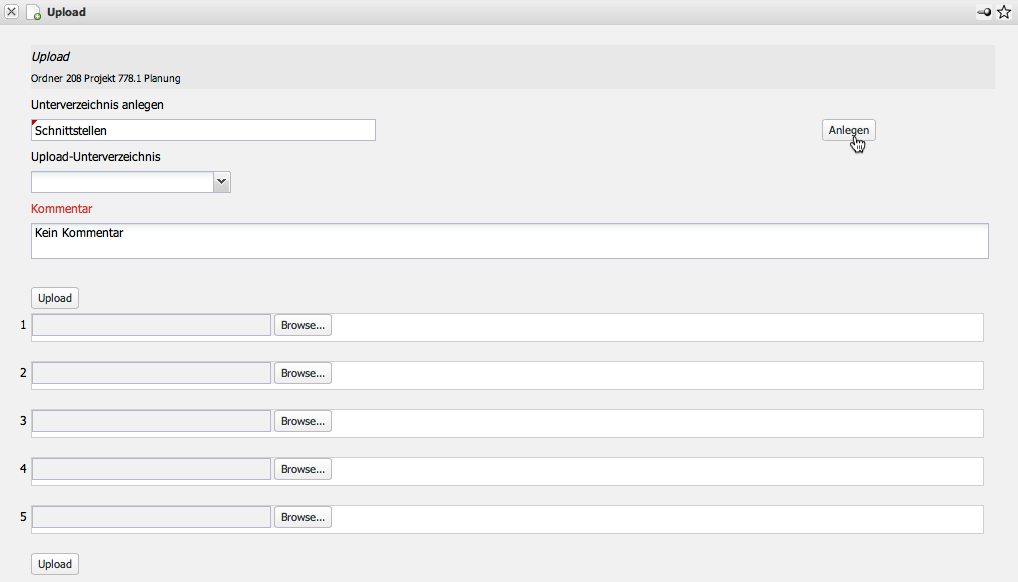Click the pin icon in the title bar
Viewport: 1018px width, 582px height.
pos(984,12)
